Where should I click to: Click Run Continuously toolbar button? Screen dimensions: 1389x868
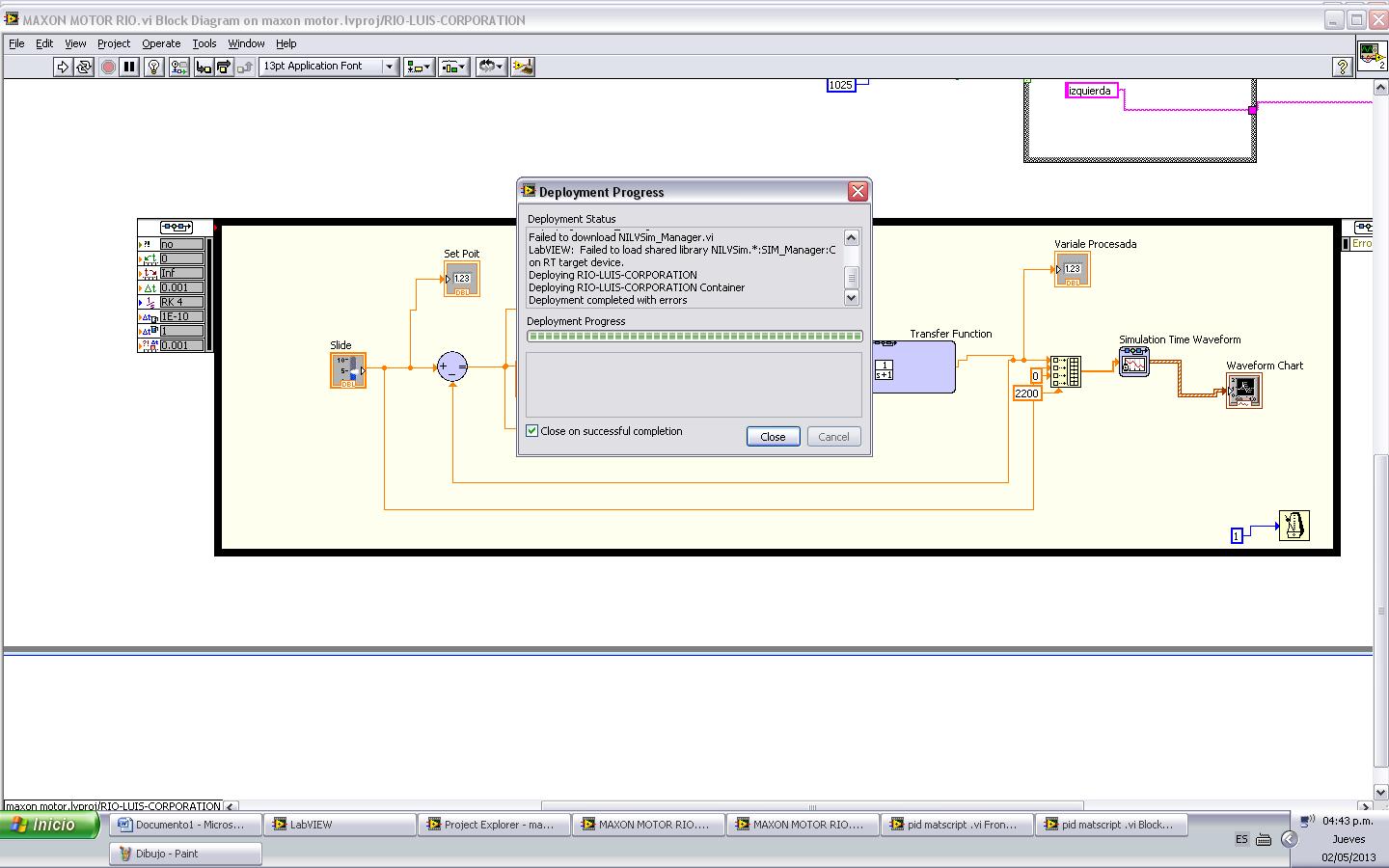[84, 67]
